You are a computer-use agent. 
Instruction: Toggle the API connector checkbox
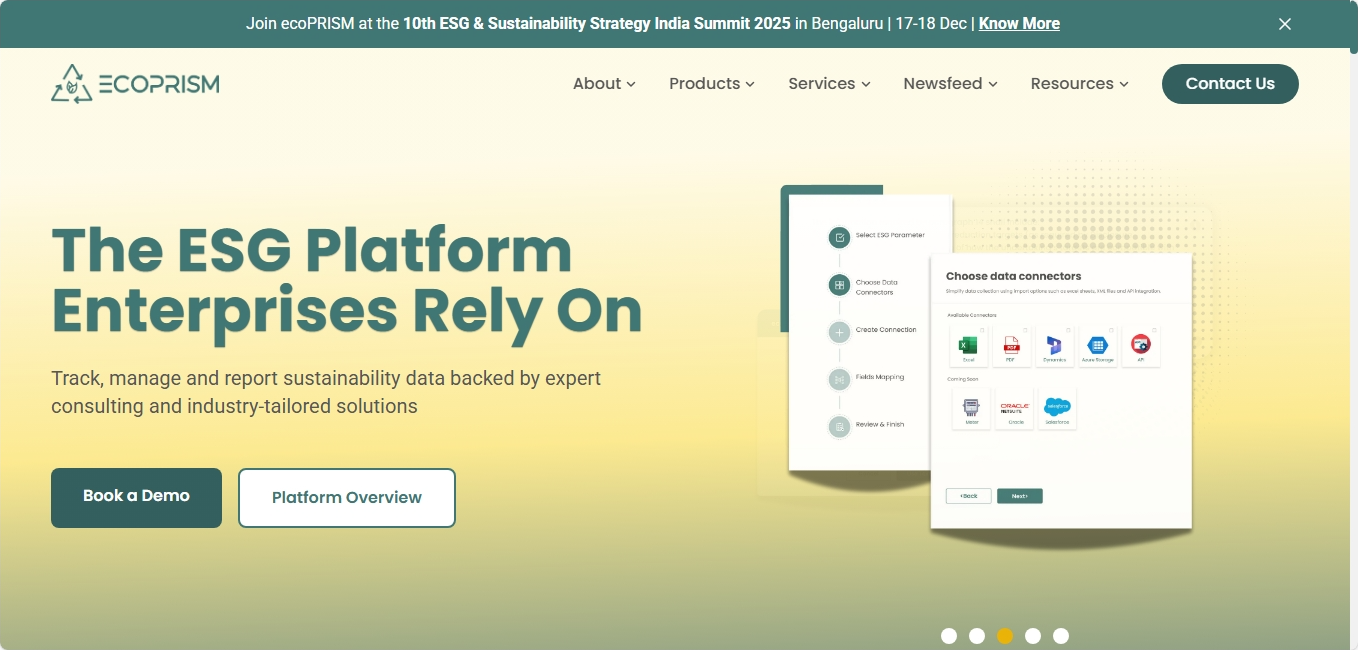1154,330
